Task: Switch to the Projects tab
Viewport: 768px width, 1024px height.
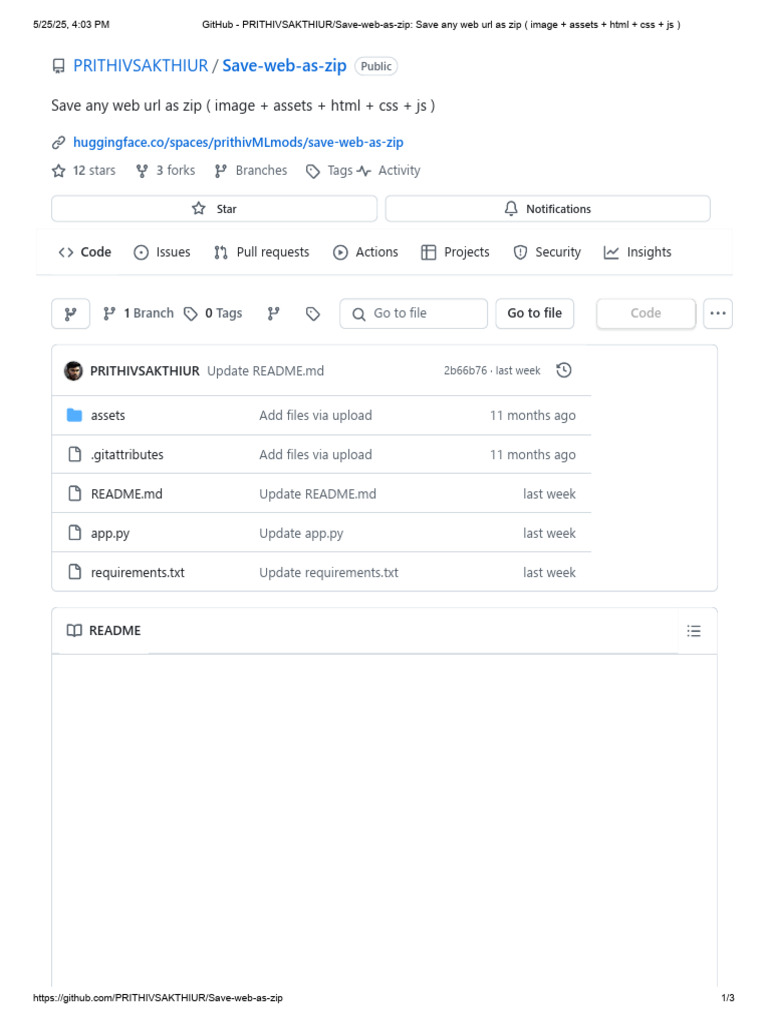Action: [455, 252]
